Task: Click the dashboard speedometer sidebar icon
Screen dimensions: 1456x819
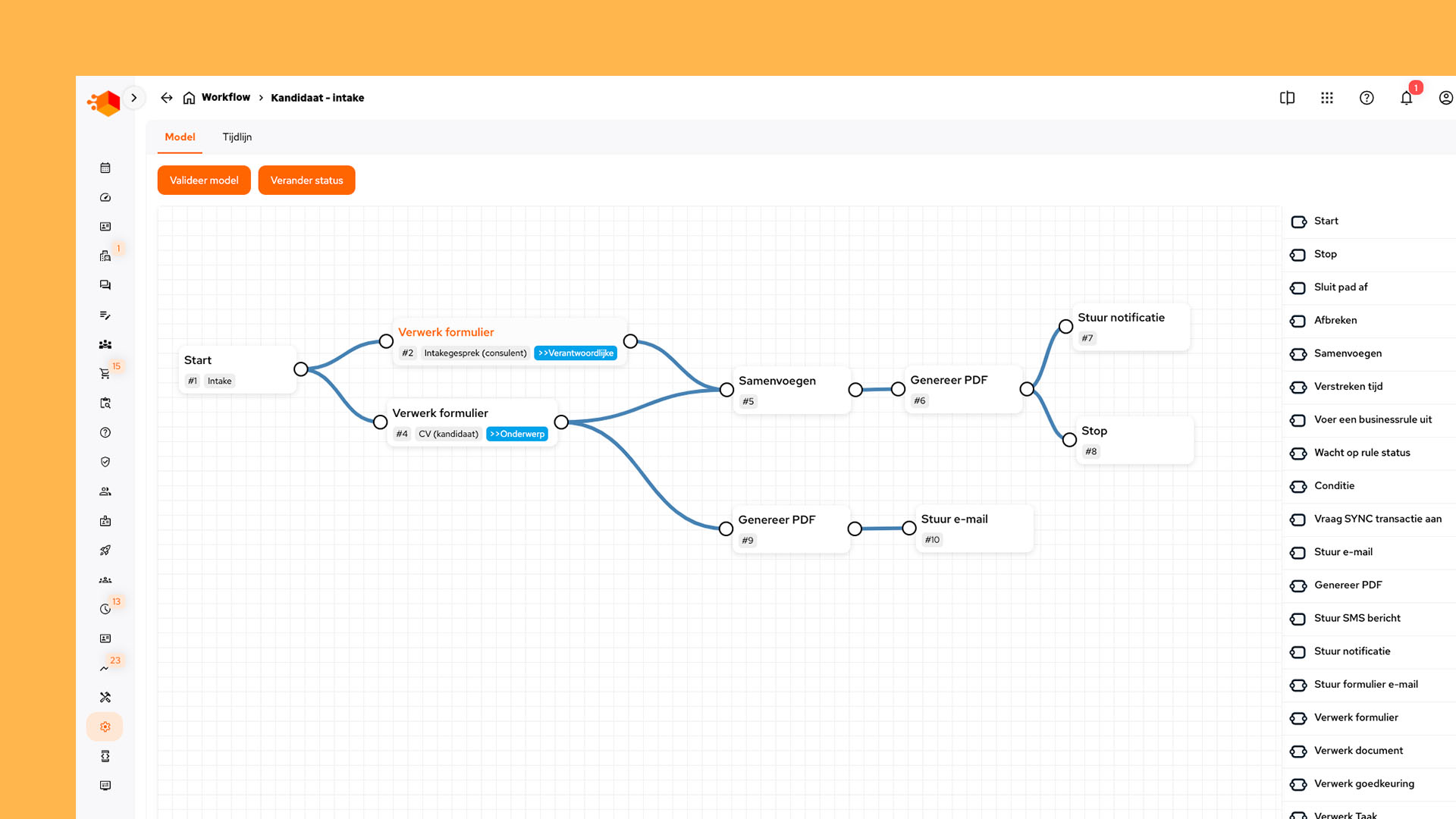Action: 105,197
